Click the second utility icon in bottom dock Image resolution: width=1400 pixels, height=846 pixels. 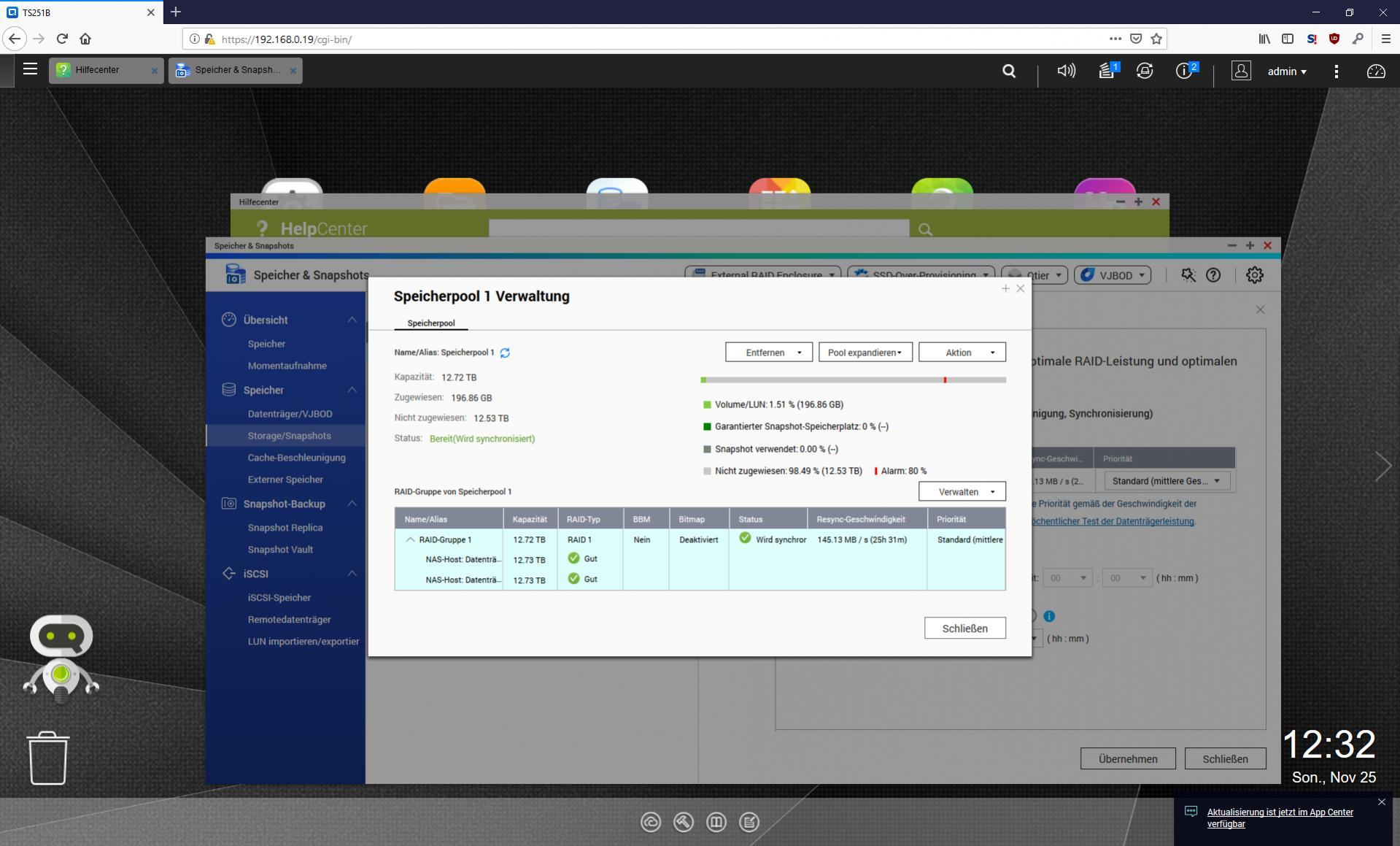pos(683,823)
